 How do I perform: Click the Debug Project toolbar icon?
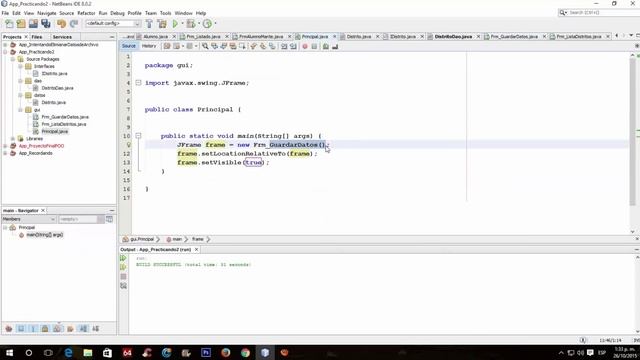click(x=190, y=24)
